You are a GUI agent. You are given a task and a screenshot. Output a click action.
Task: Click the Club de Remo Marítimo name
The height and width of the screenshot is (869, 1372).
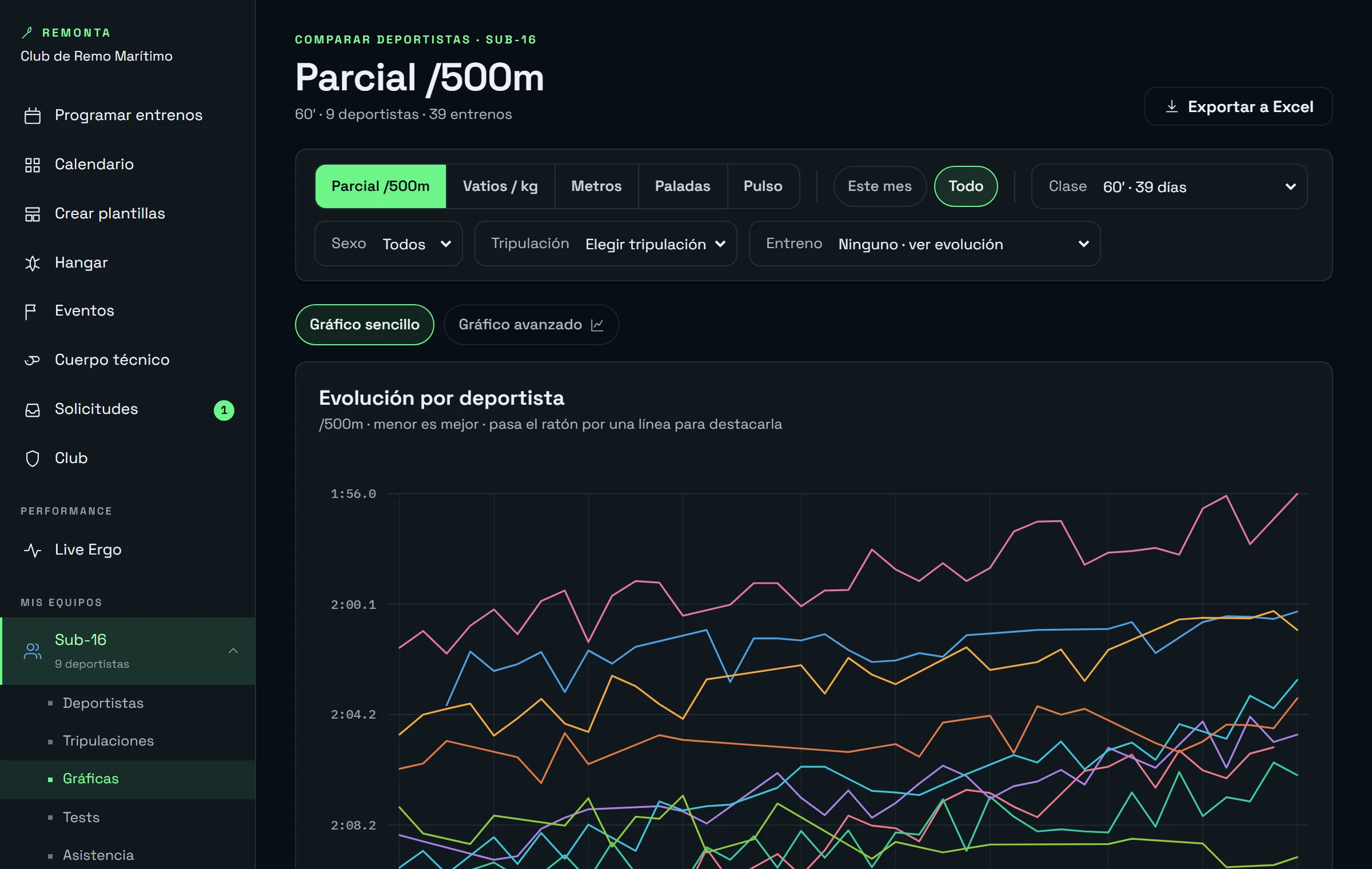point(97,56)
